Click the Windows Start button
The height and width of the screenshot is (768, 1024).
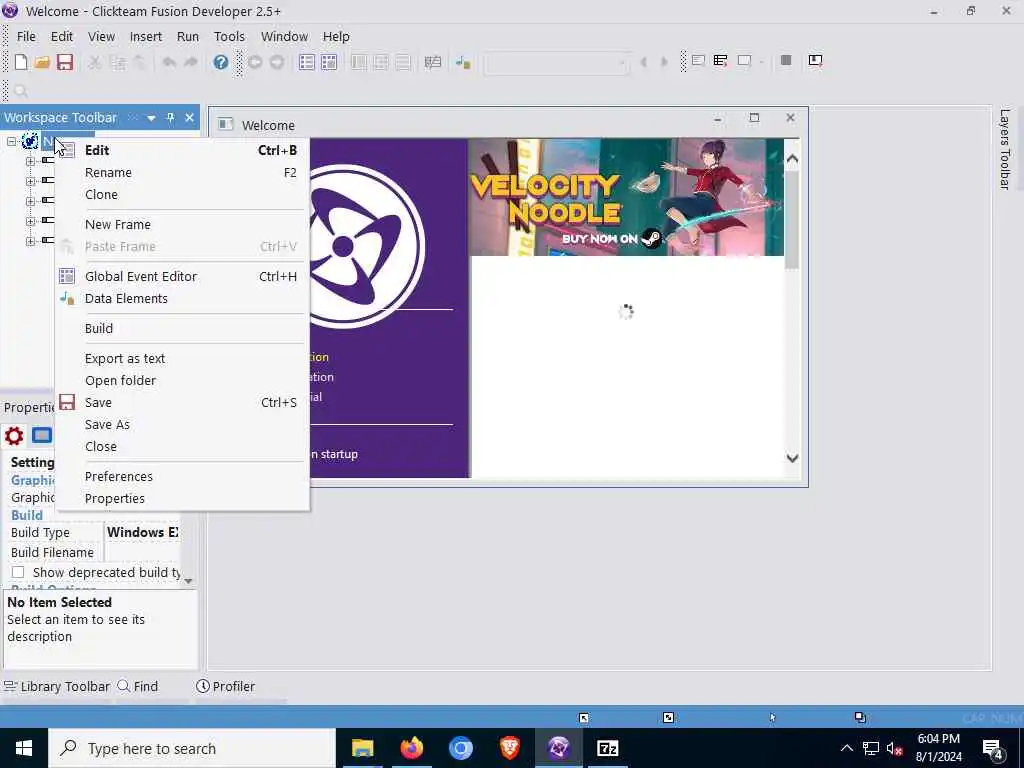(24, 748)
